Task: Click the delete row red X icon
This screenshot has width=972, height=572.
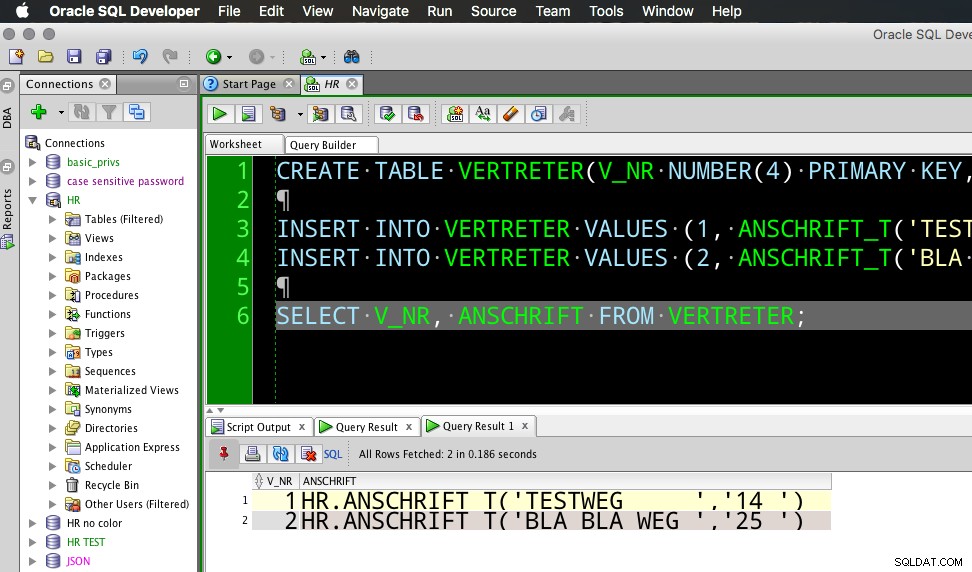Action: [308, 454]
